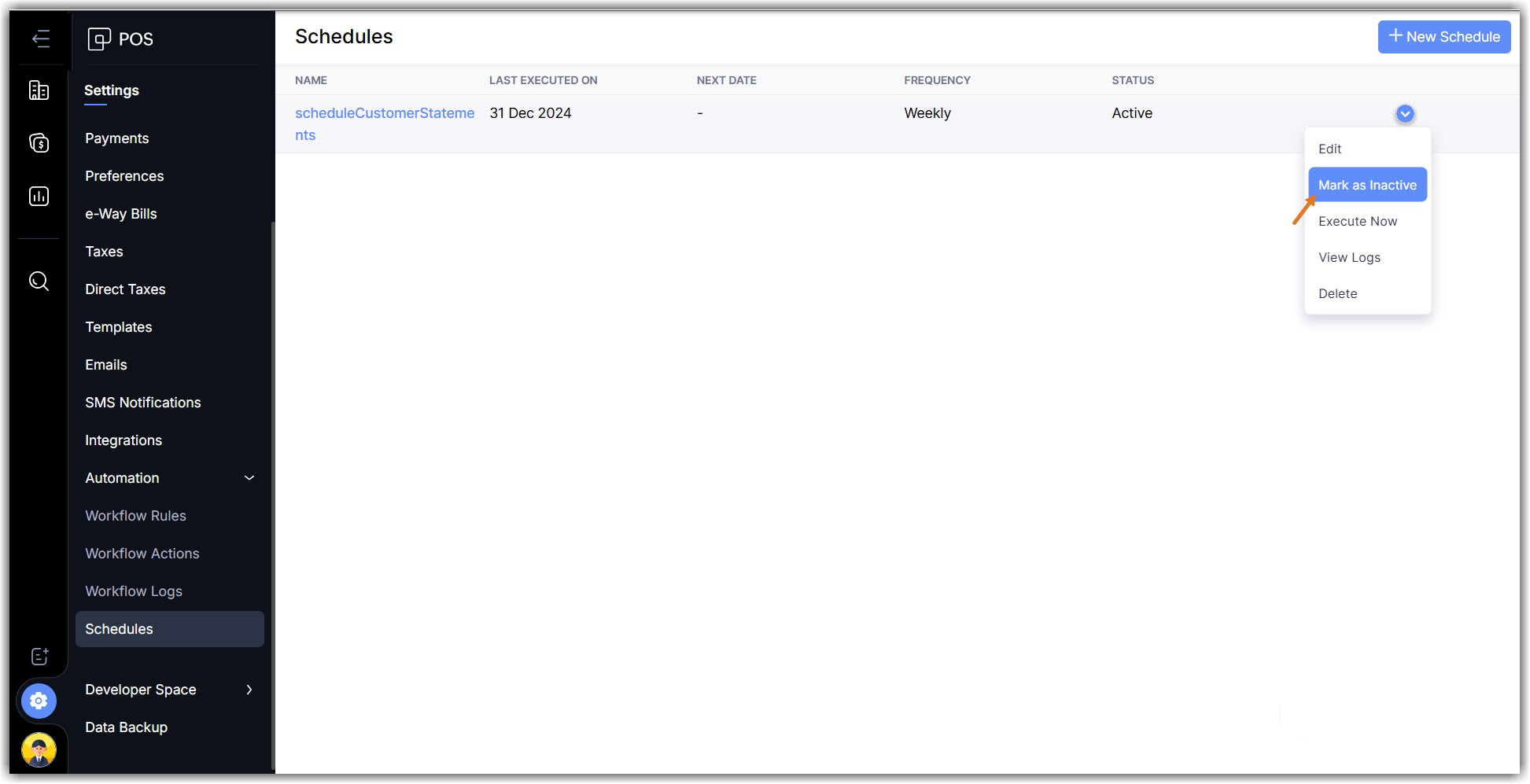The image size is (1530, 784).
Task: Open Workflow Rules under Automation
Action: pyautogui.click(x=135, y=516)
